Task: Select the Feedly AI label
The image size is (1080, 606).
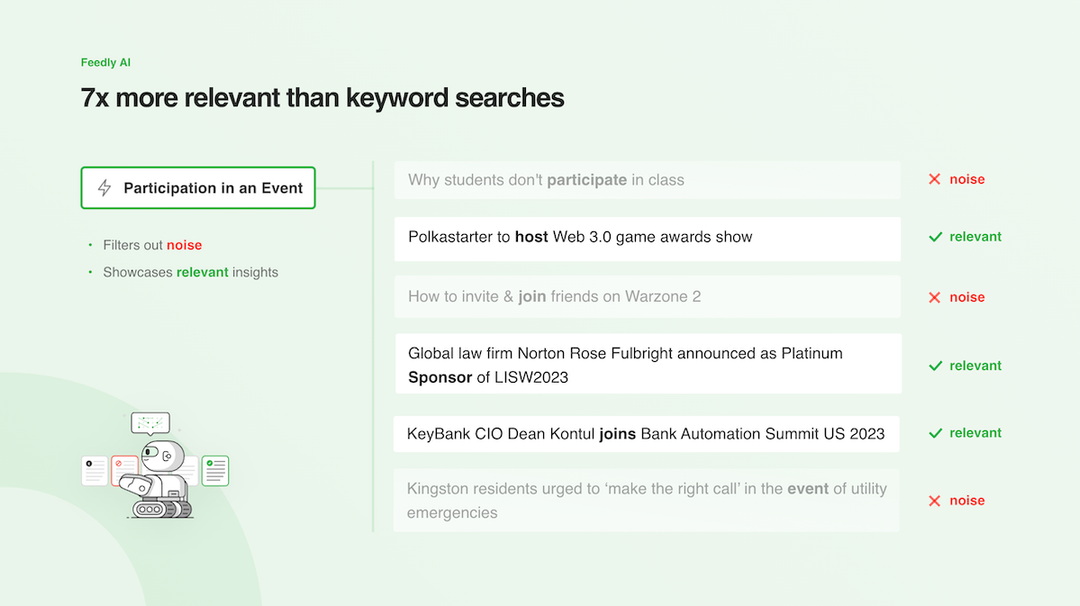Action: (105, 62)
